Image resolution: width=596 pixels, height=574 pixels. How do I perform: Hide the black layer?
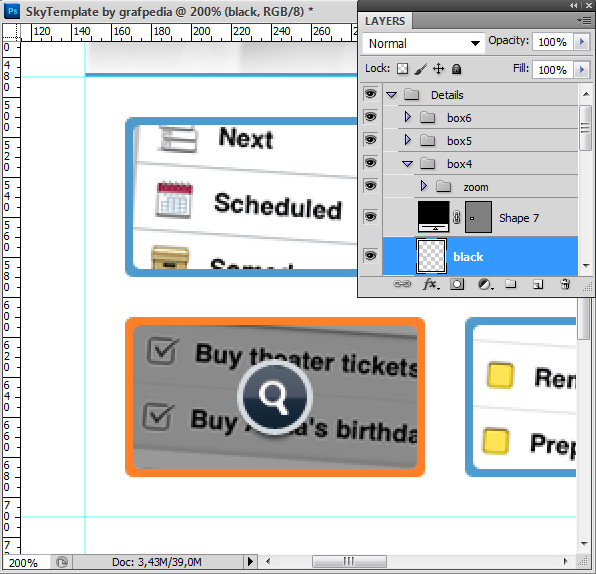(370, 256)
